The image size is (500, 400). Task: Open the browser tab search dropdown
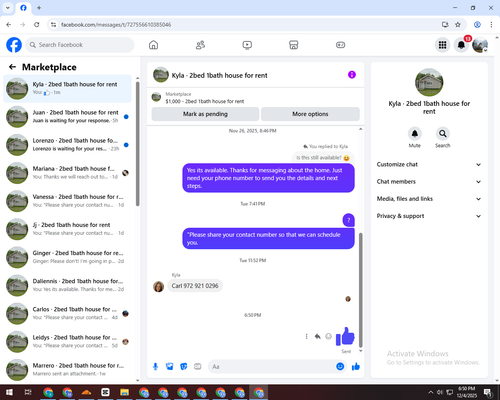(x=8, y=8)
